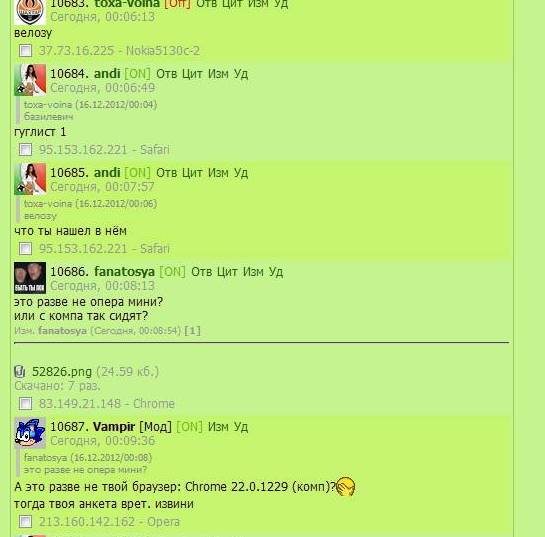Download the 52826.png attachment
Image resolution: width=545 pixels, height=537 pixels.
[62, 372]
